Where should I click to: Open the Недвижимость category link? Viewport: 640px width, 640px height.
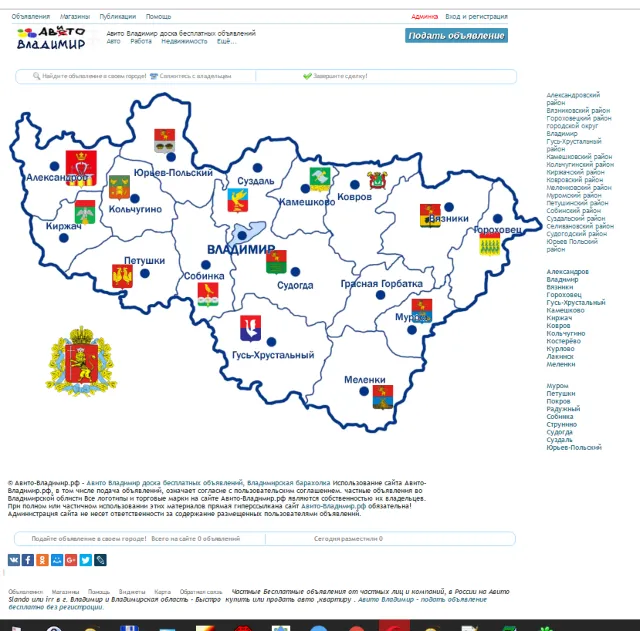coord(184,41)
